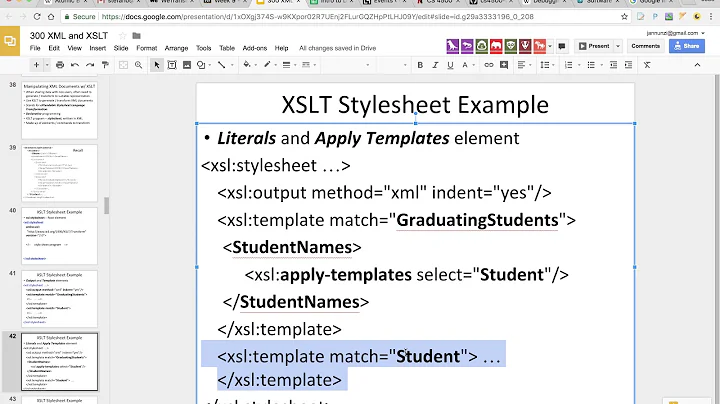Expand the shape tool dropdown arrow

pos(210,65)
